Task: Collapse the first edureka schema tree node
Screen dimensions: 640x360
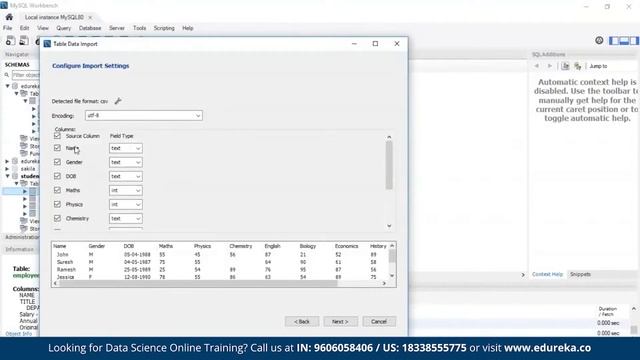Action: click(7, 86)
